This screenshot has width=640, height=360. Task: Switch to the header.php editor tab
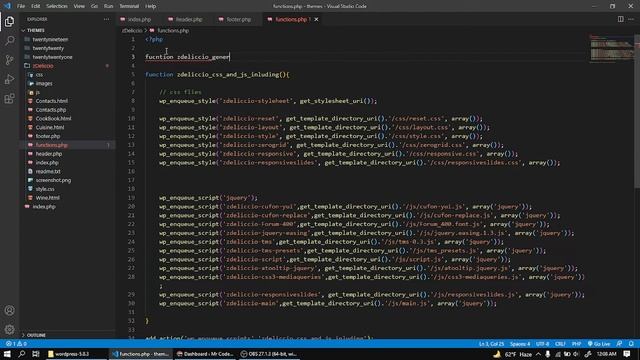tap(189, 19)
